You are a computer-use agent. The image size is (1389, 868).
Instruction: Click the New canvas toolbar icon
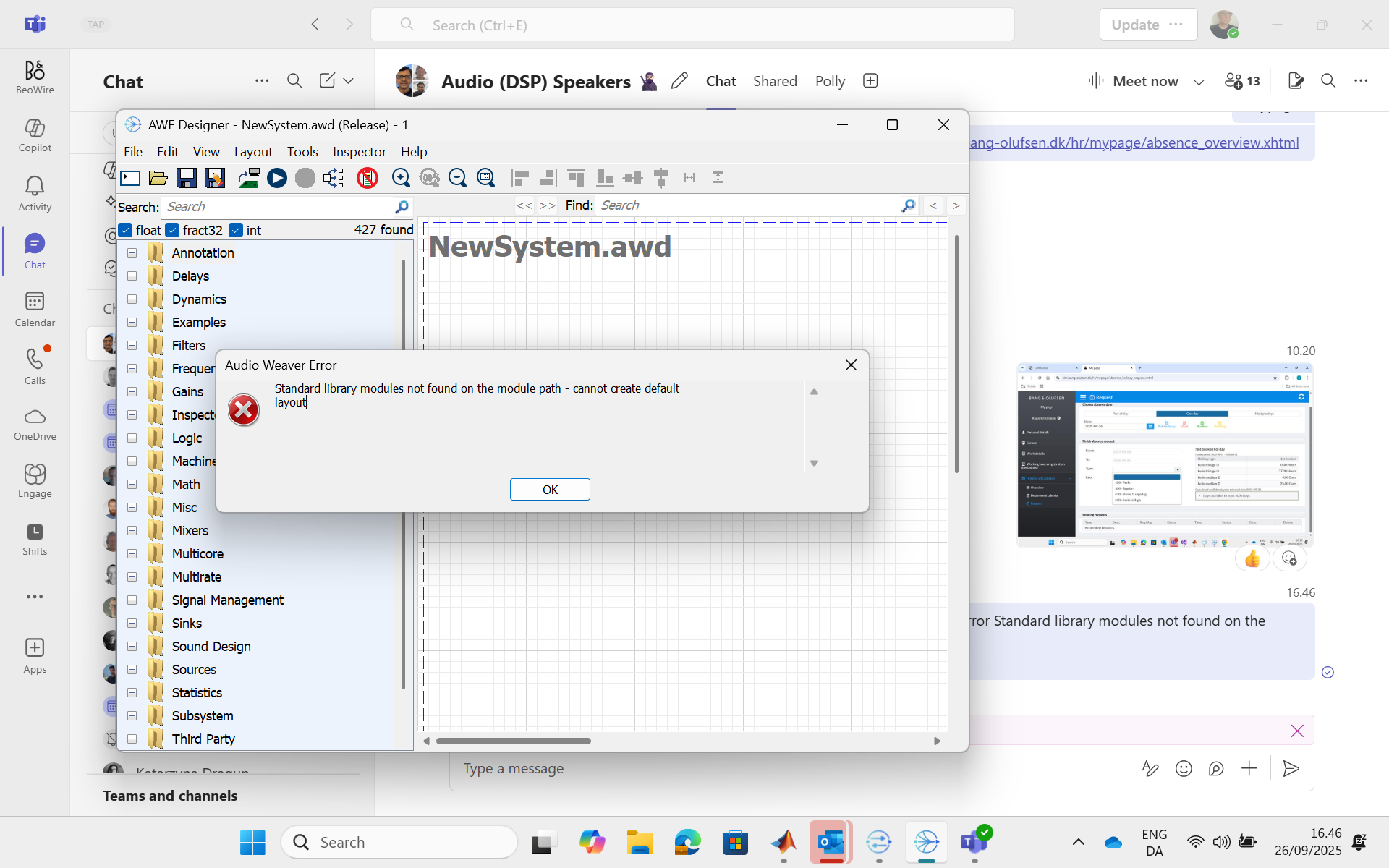point(130,178)
